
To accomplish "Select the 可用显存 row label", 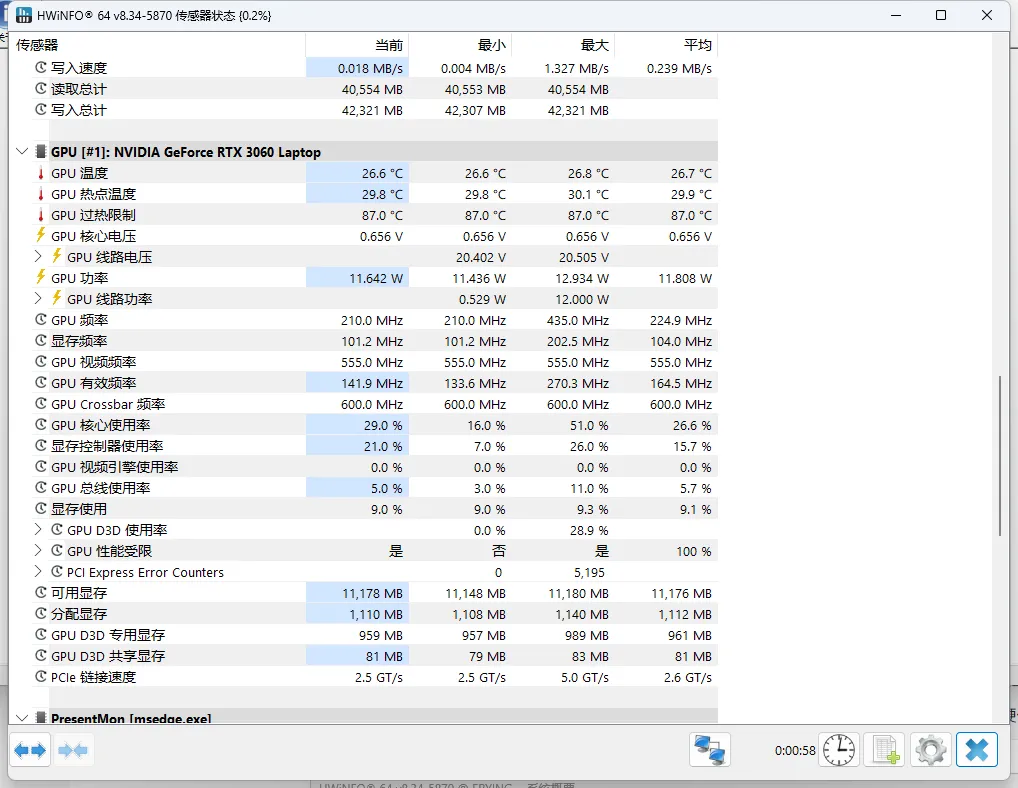I will point(79,593).
